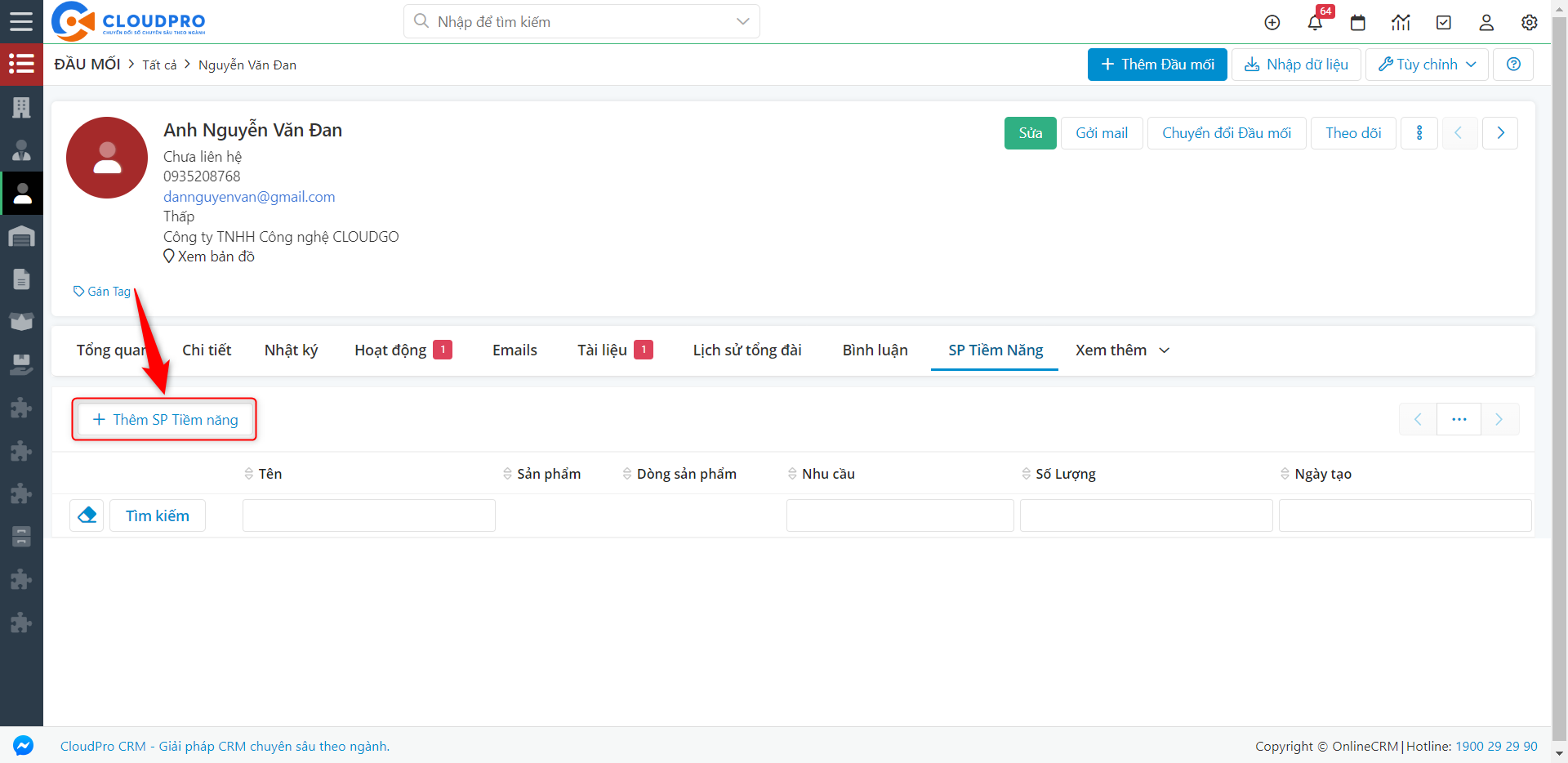
Task: Expand the Xem thêm tabs dropdown
Action: click(1122, 350)
